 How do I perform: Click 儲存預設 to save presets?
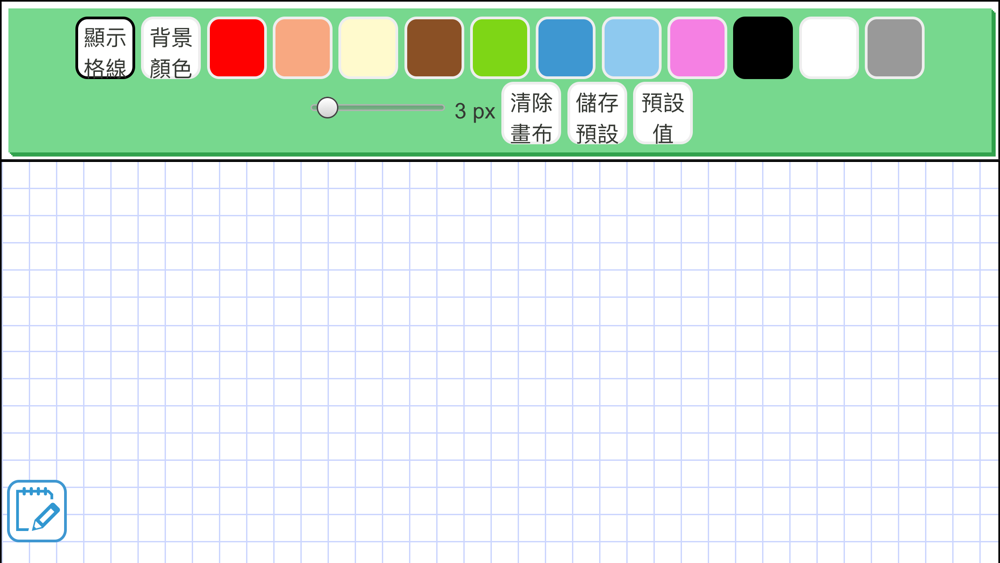pyautogui.click(x=597, y=113)
